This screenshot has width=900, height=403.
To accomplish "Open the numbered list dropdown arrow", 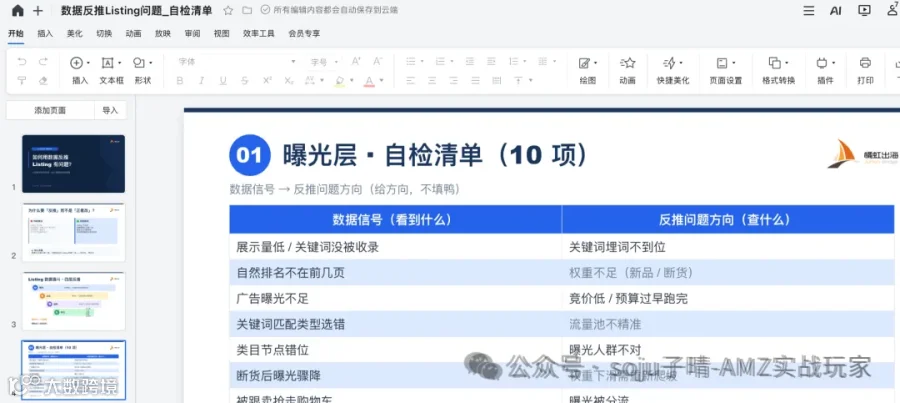I will (452, 61).
